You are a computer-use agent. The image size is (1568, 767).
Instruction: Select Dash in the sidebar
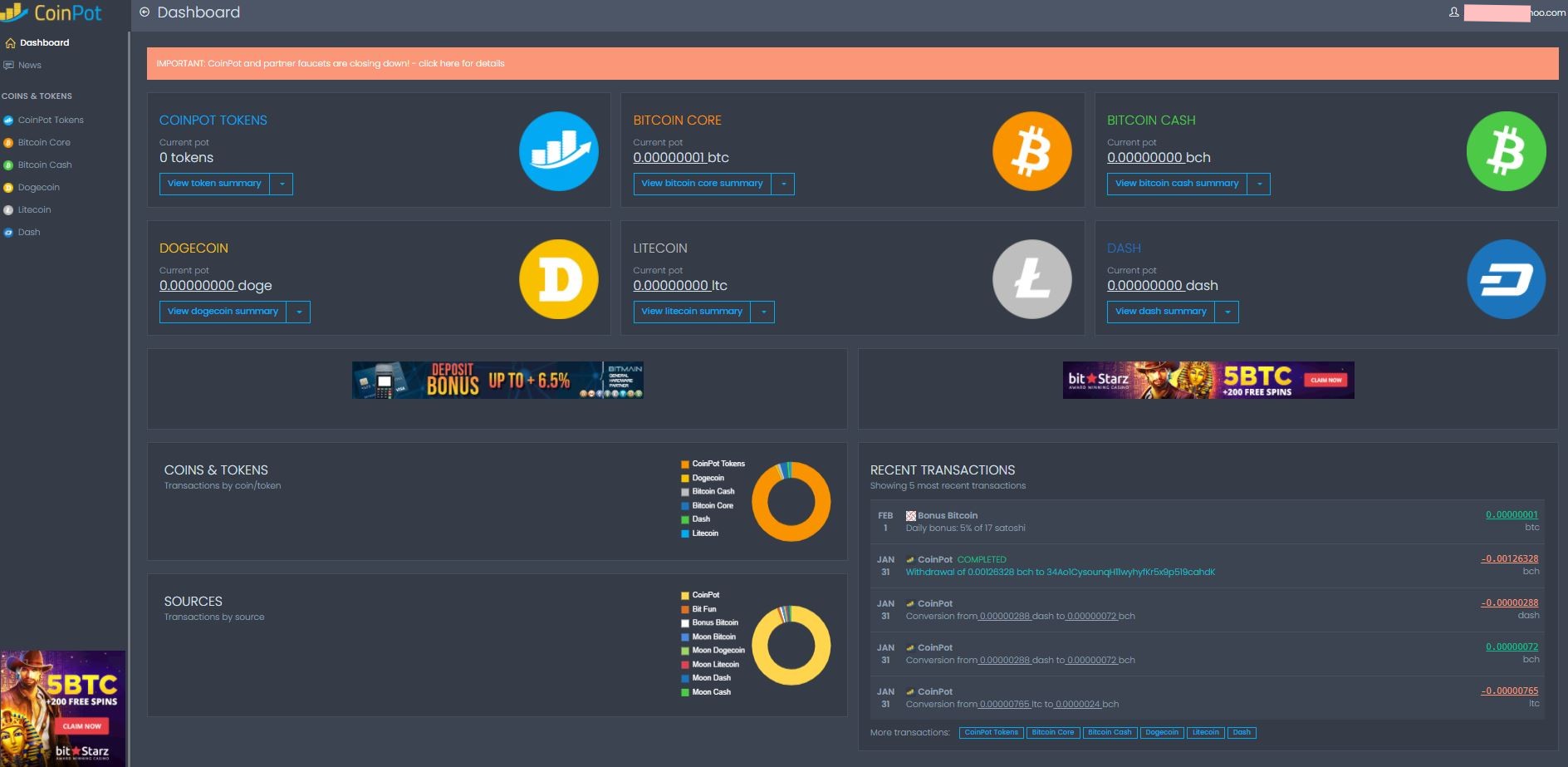click(x=29, y=233)
